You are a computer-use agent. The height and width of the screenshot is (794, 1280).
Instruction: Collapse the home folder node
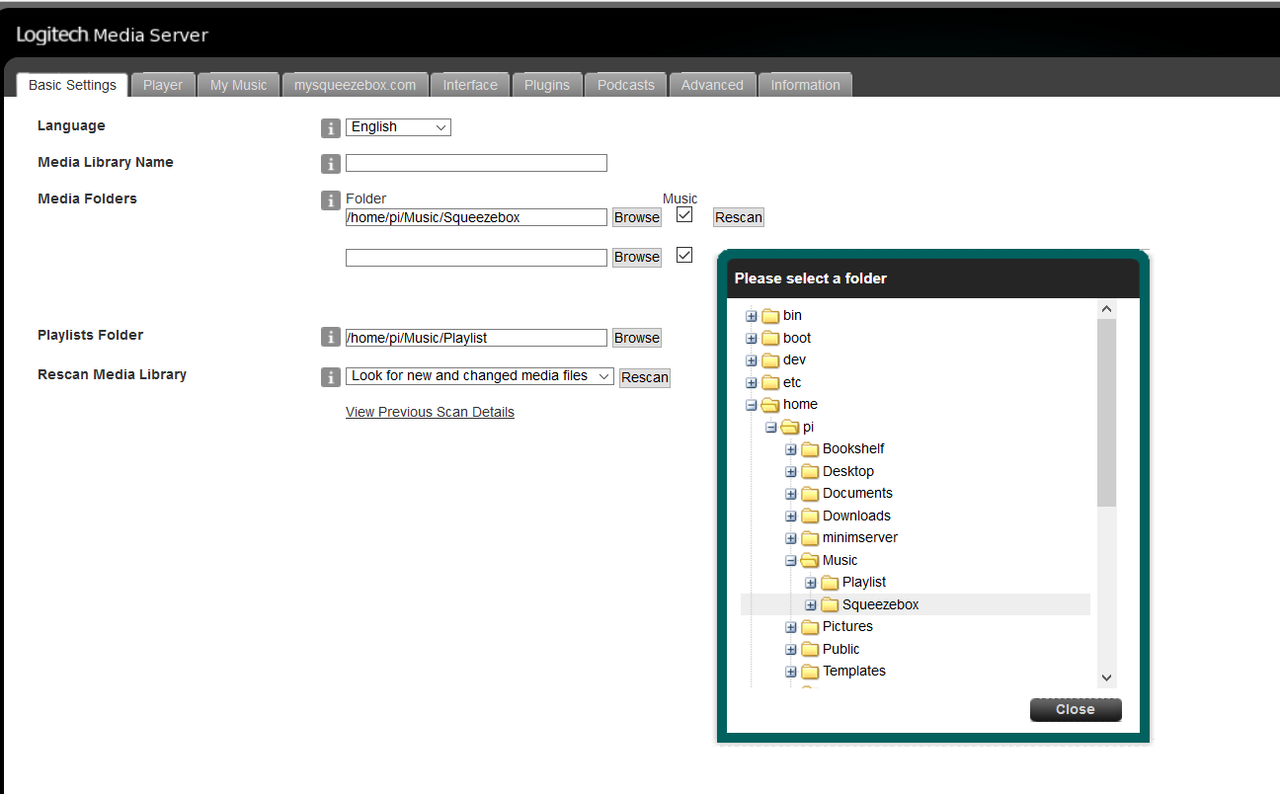click(751, 405)
